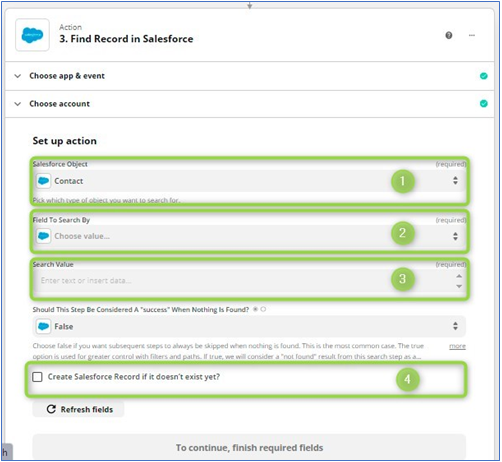Screen dimensions: 502x462
Task: Click the Refresh fields button
Action: click(78, 409)
